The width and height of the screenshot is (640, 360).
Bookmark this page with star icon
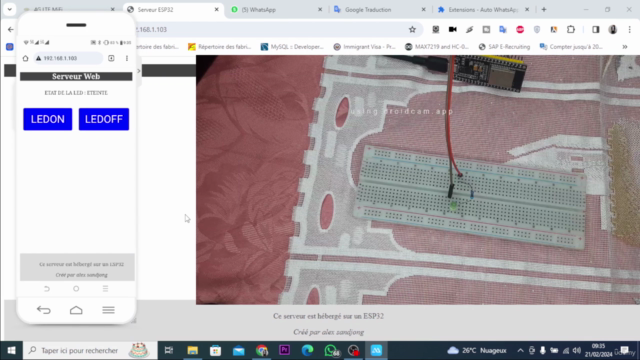(x=412, y=29)
